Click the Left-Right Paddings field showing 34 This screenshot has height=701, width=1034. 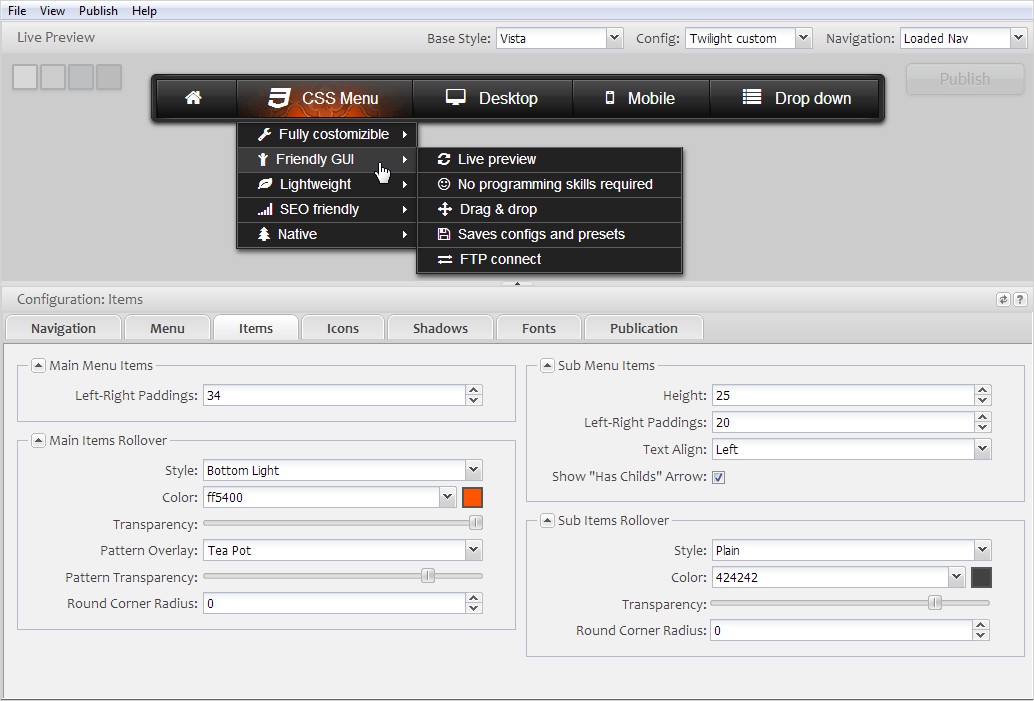point(333,395)
